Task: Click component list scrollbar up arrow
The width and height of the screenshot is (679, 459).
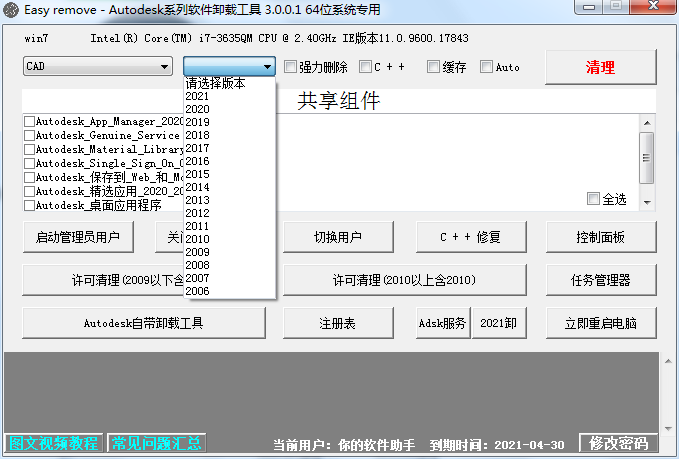Action: point(647,123)
